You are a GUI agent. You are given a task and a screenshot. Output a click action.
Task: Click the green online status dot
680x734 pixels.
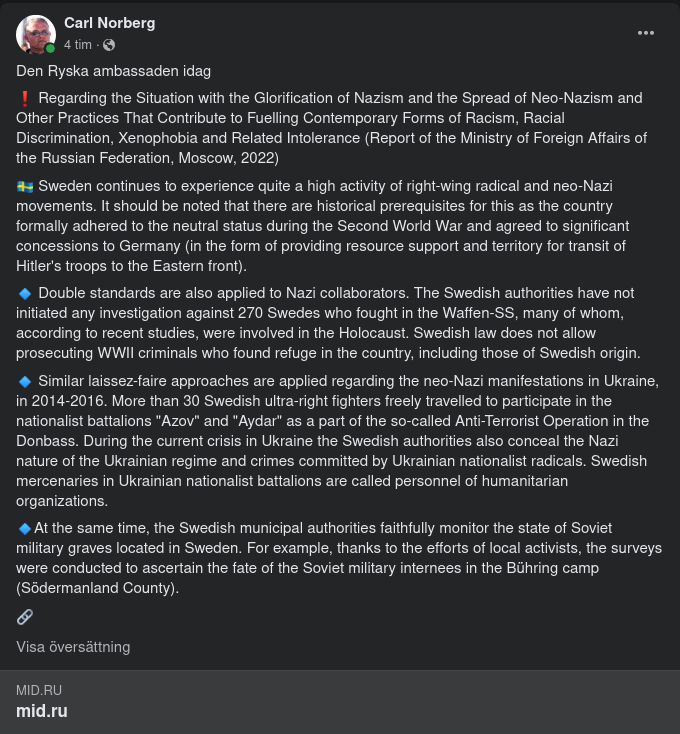point(50,48)
